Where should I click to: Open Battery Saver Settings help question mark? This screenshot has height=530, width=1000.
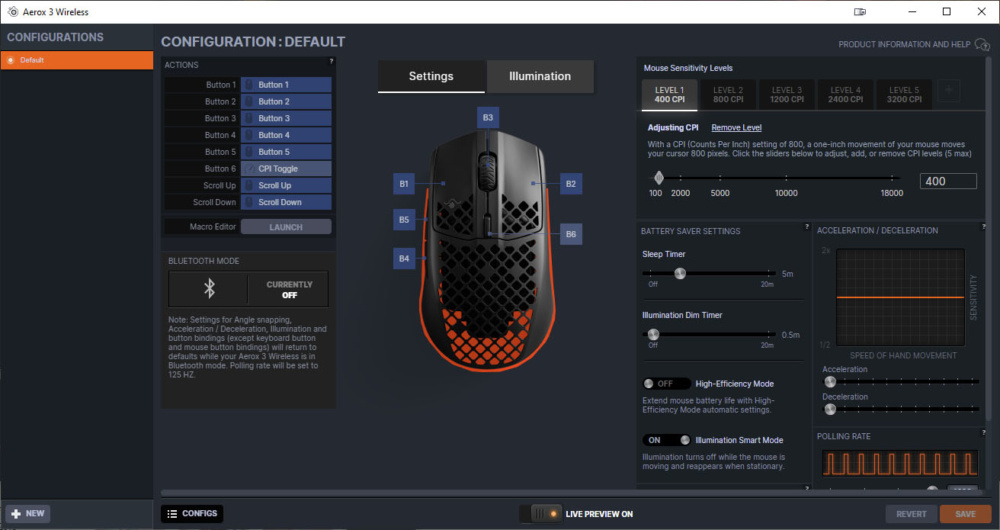(807, 228)
